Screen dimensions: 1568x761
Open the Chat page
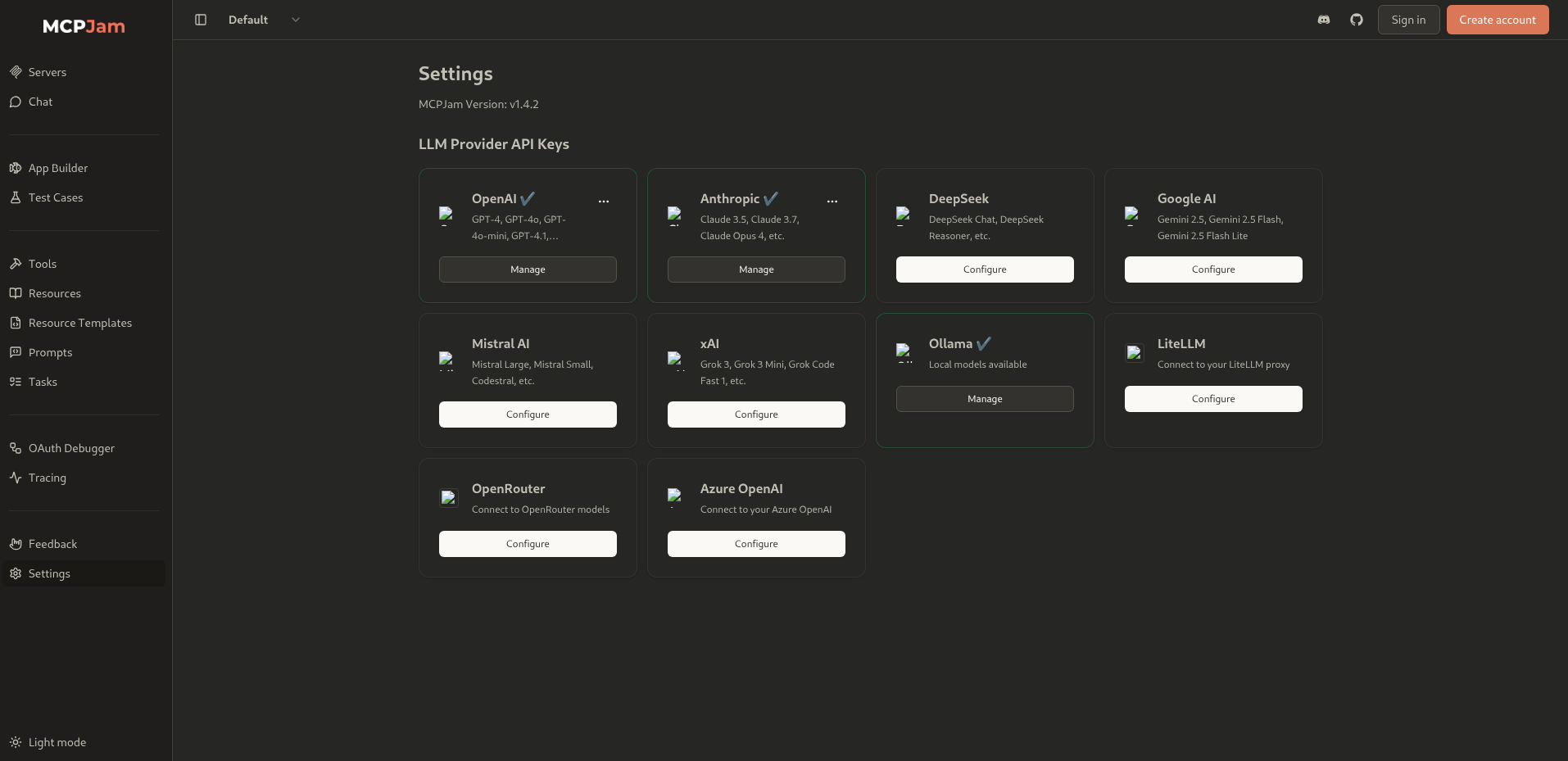point(84,102)
